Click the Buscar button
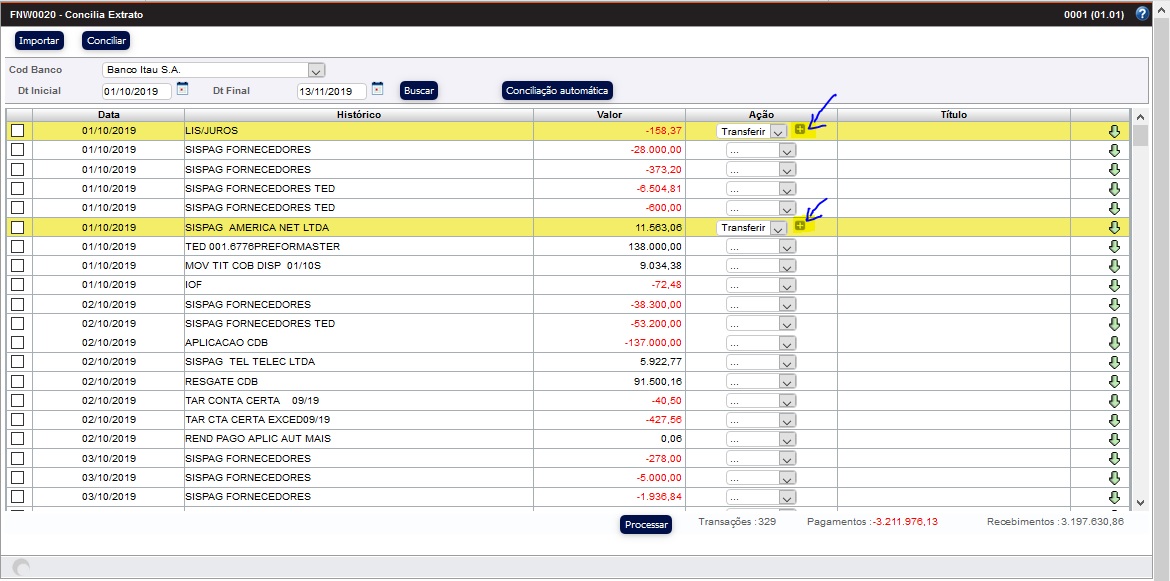Screen dimensions: 1170x581 419,91
